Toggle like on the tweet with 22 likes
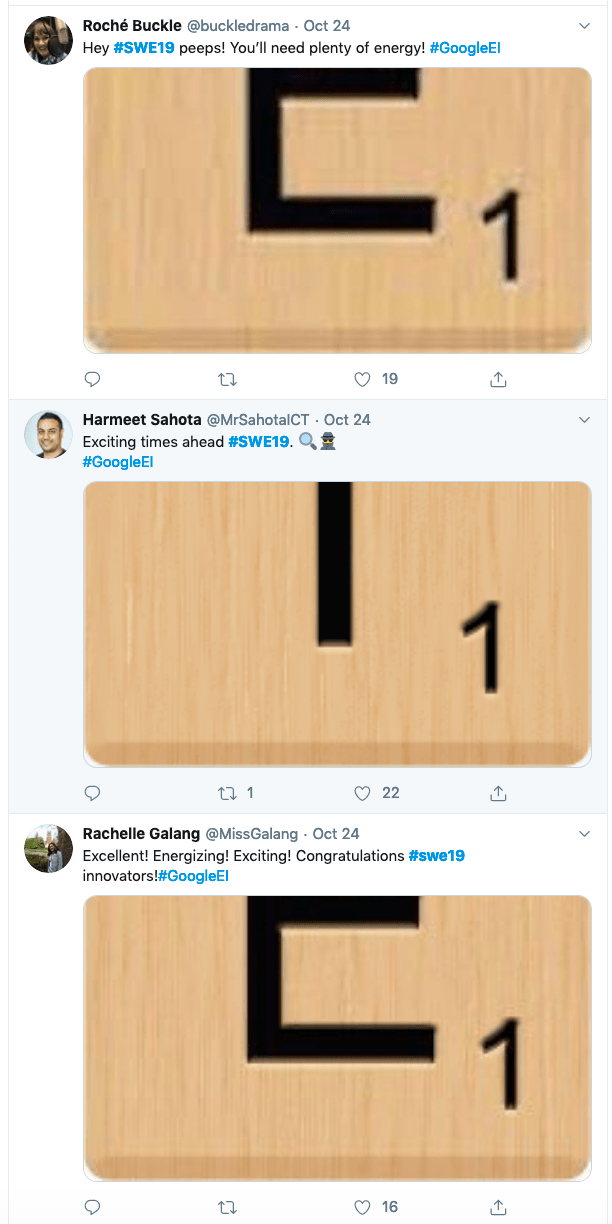 tap(362, 793)
